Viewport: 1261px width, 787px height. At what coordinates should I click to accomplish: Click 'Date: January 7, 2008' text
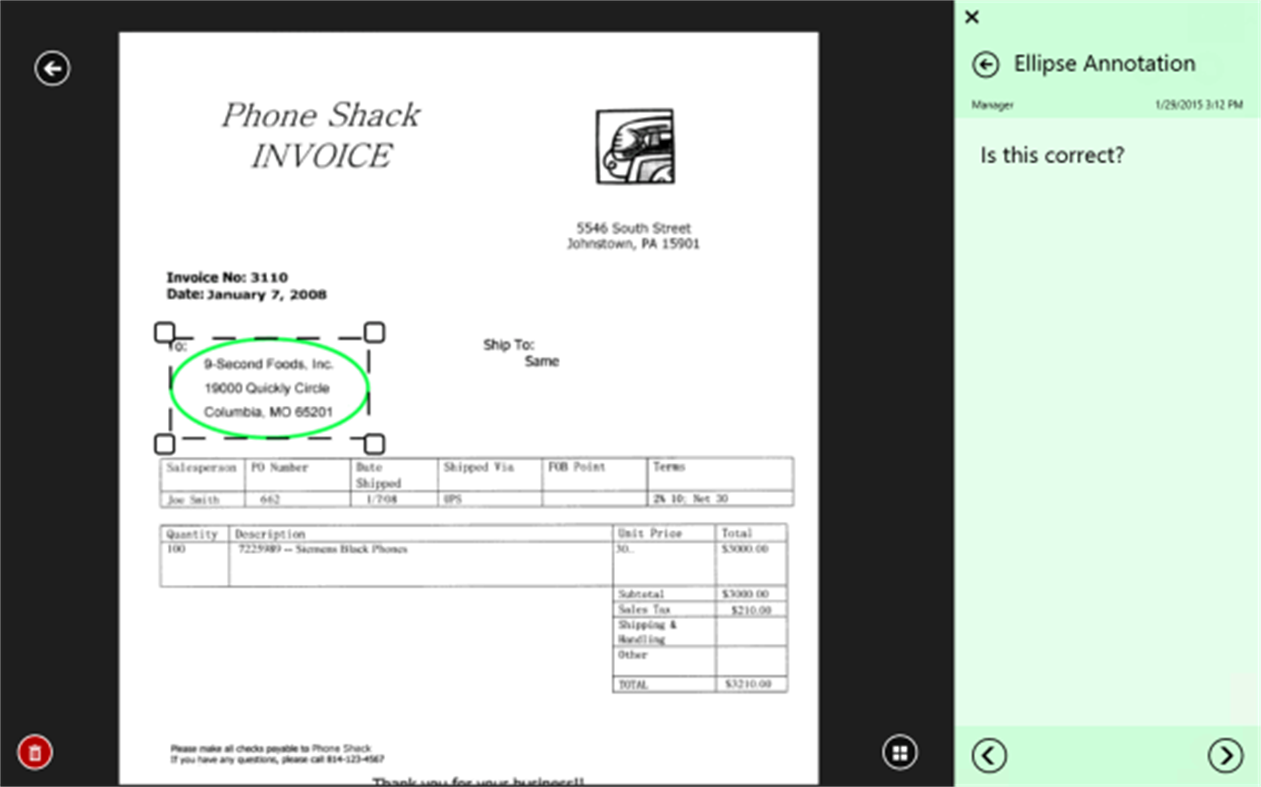click(x=246, y=295)
